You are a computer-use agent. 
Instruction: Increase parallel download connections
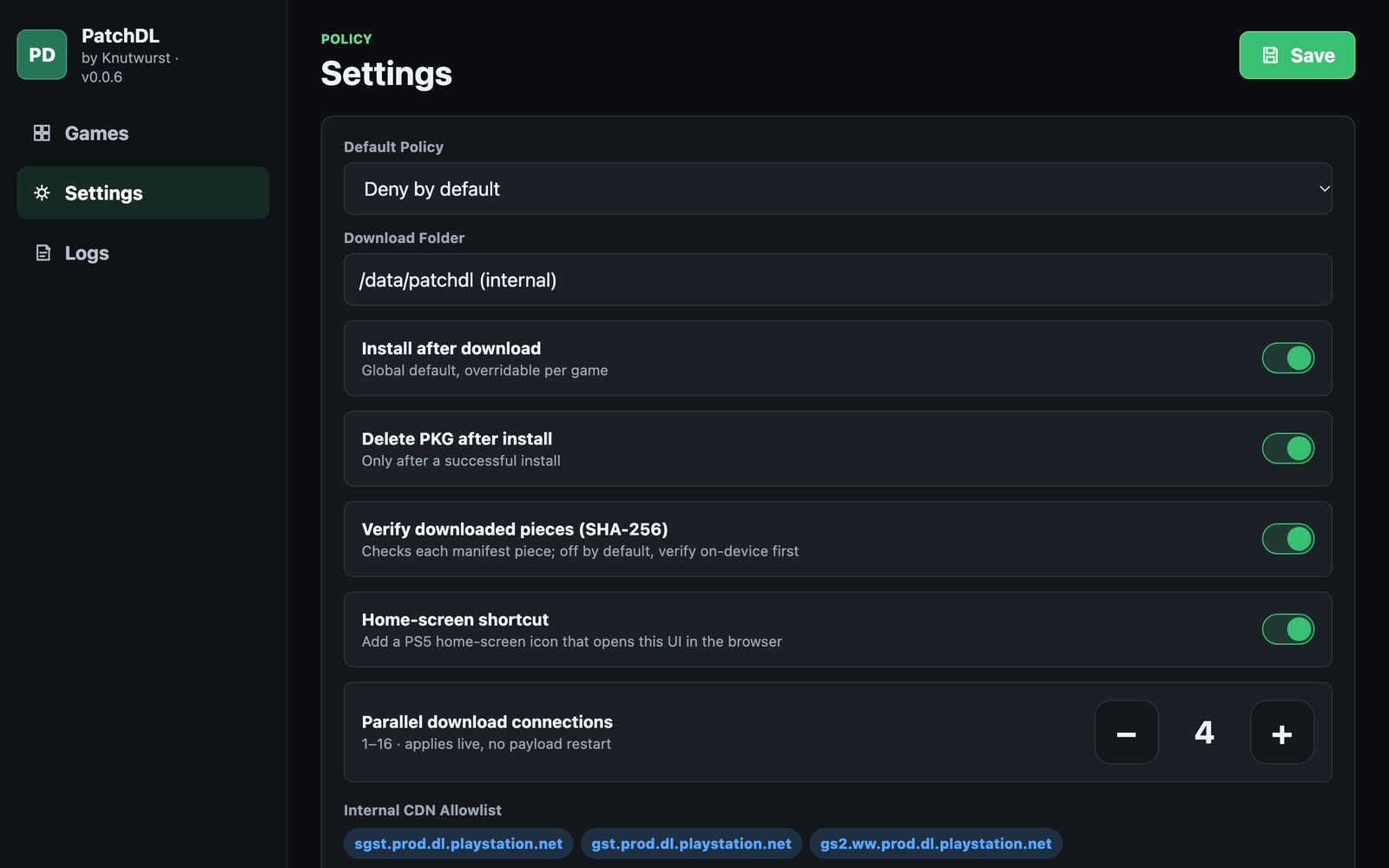click(1281, 733)
